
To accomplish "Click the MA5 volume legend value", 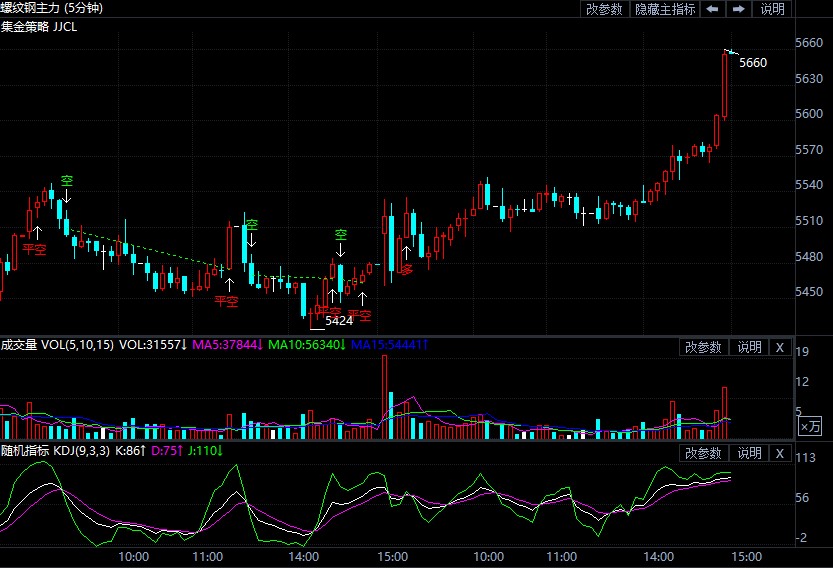I will (x=226, y=345).
